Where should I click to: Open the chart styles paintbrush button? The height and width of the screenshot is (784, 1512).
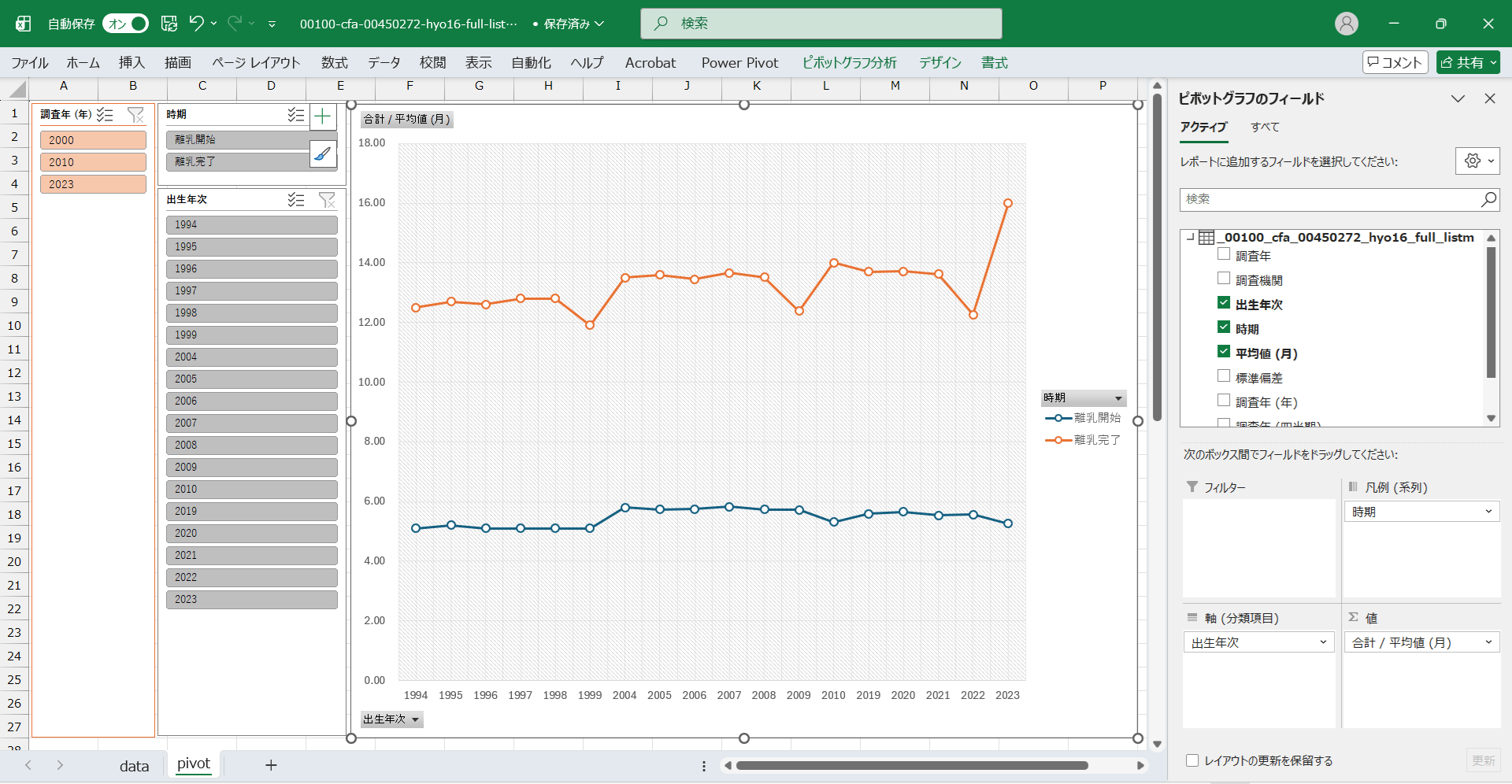point(323,154)
